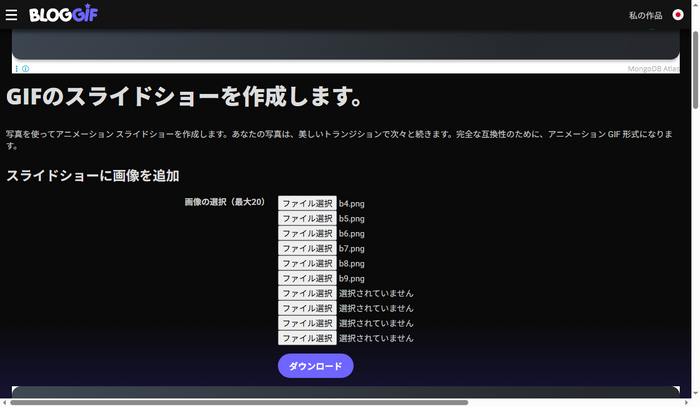Click the b7.png file name

tap(351, 249)
